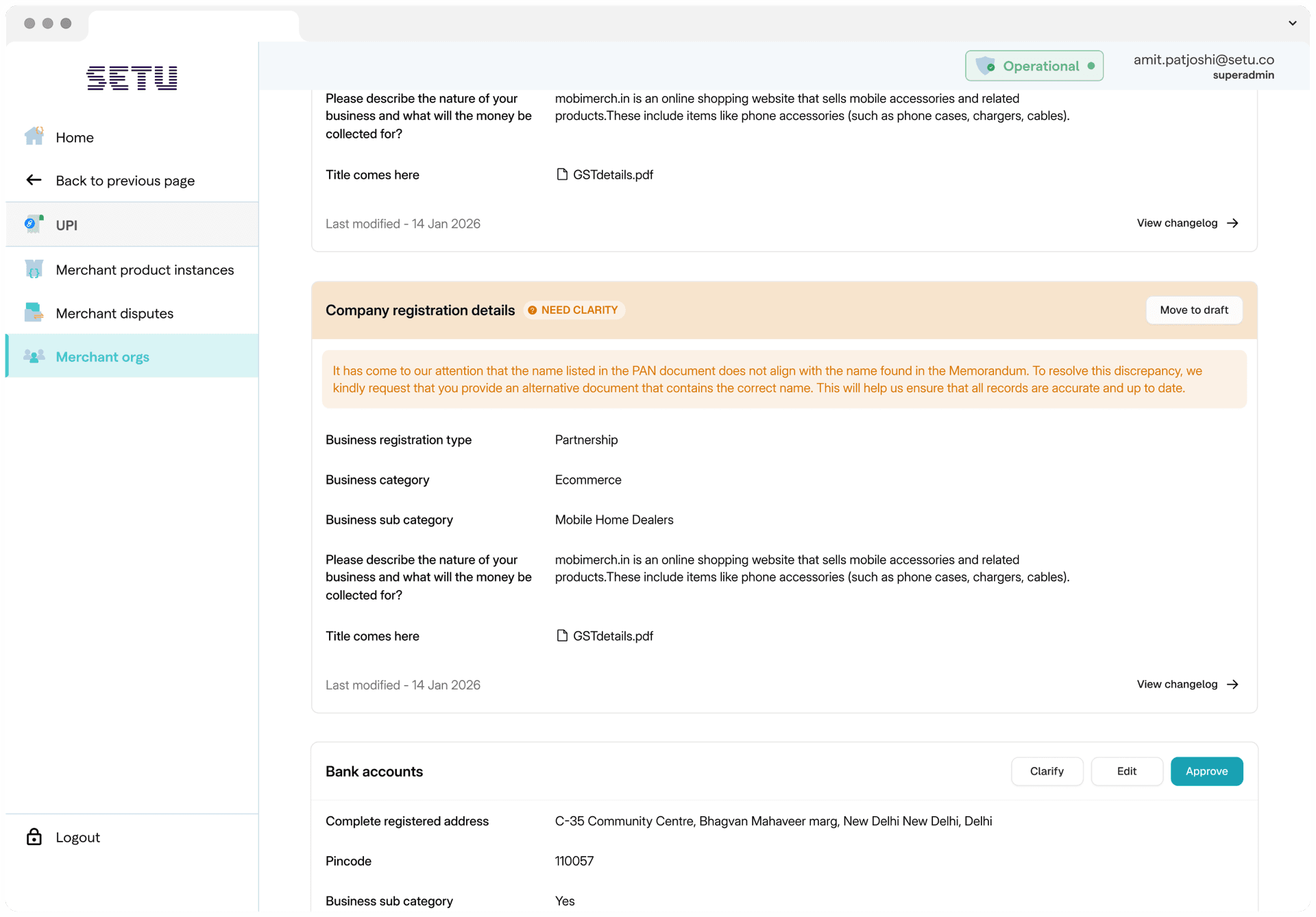The width and height of the screenshot is (1316, 917).
Task: Click the shield icon in Operational badge
Action: 985,66
